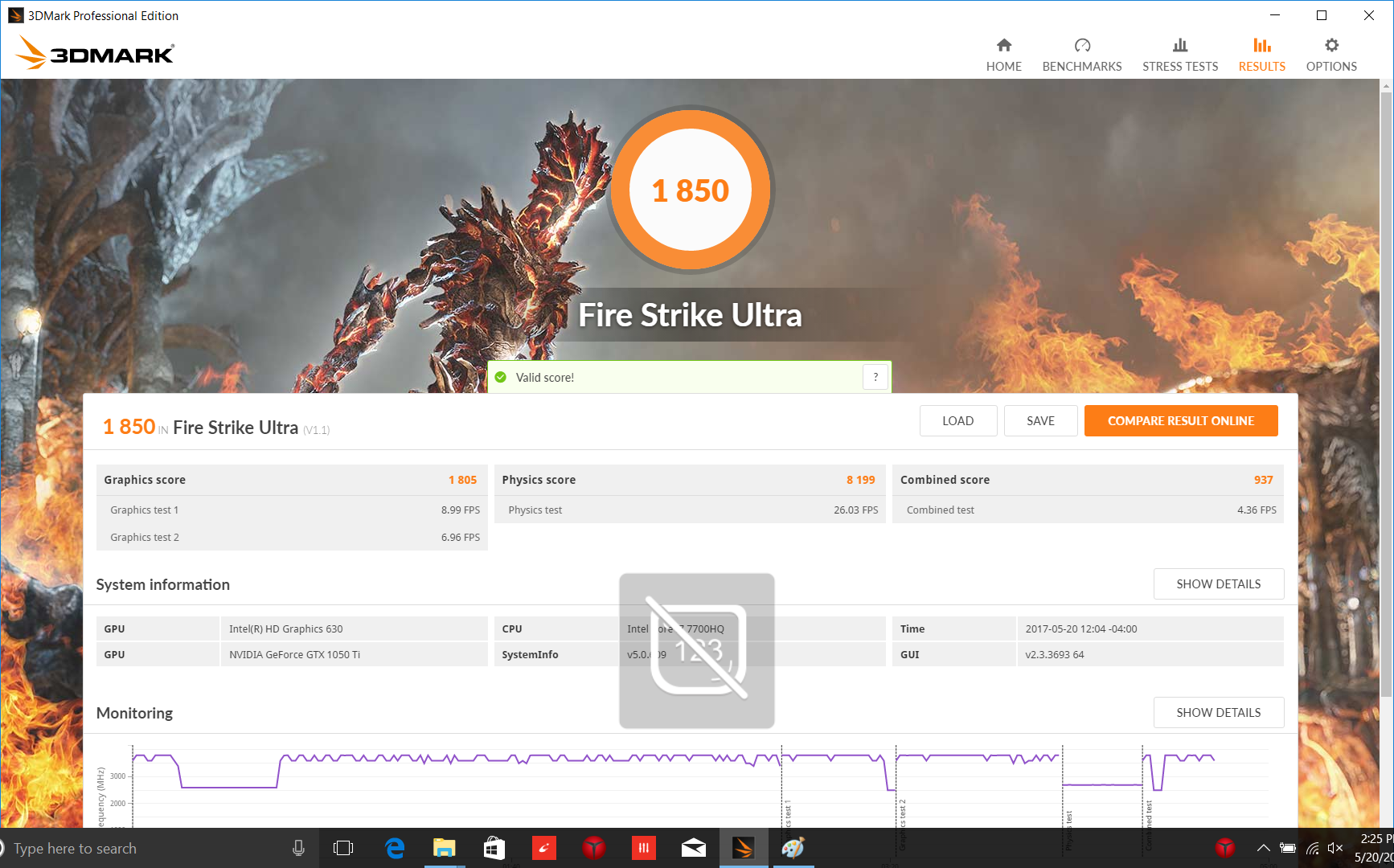Open Task View in taskbar
Screen dimensions: 1394x868
(x=343, y=848)
